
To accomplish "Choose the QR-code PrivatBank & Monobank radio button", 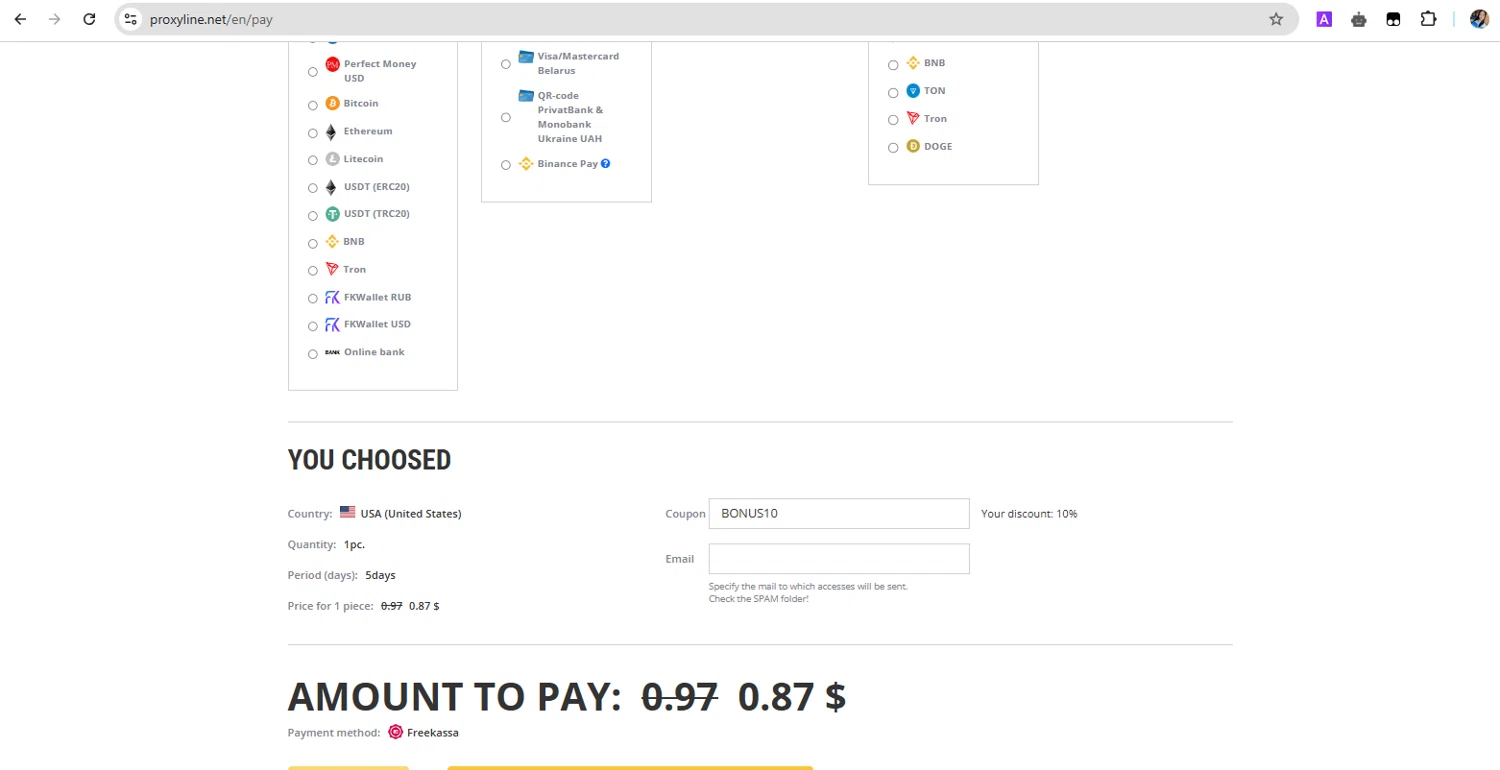I will click(506, 117).
